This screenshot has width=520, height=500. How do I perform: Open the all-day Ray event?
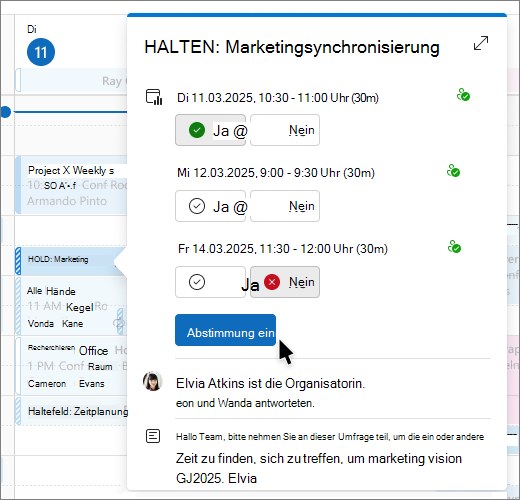(x=71, y=80)
